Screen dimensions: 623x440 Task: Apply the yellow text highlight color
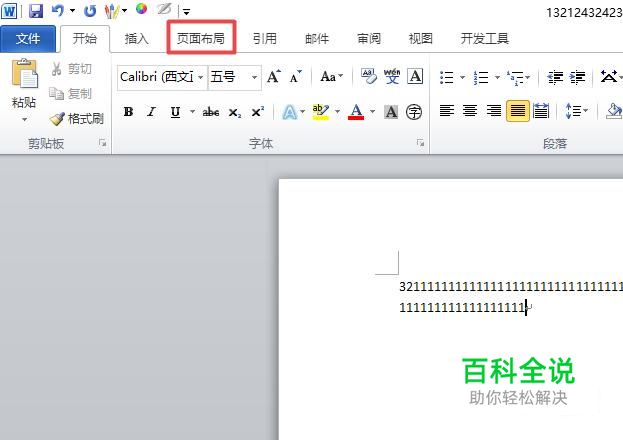321,112
